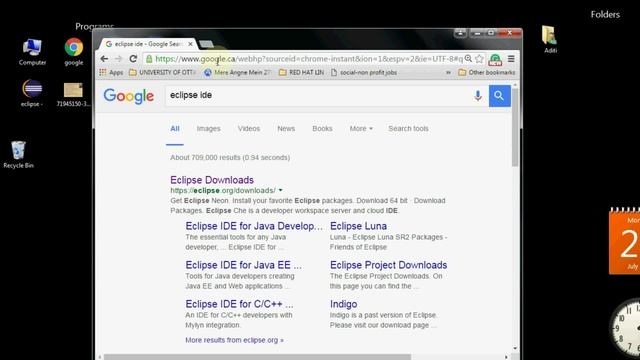Start voice search with microphone icon
Image resolution: width=640 pixels, height=360 pixels.
point(478,96)
